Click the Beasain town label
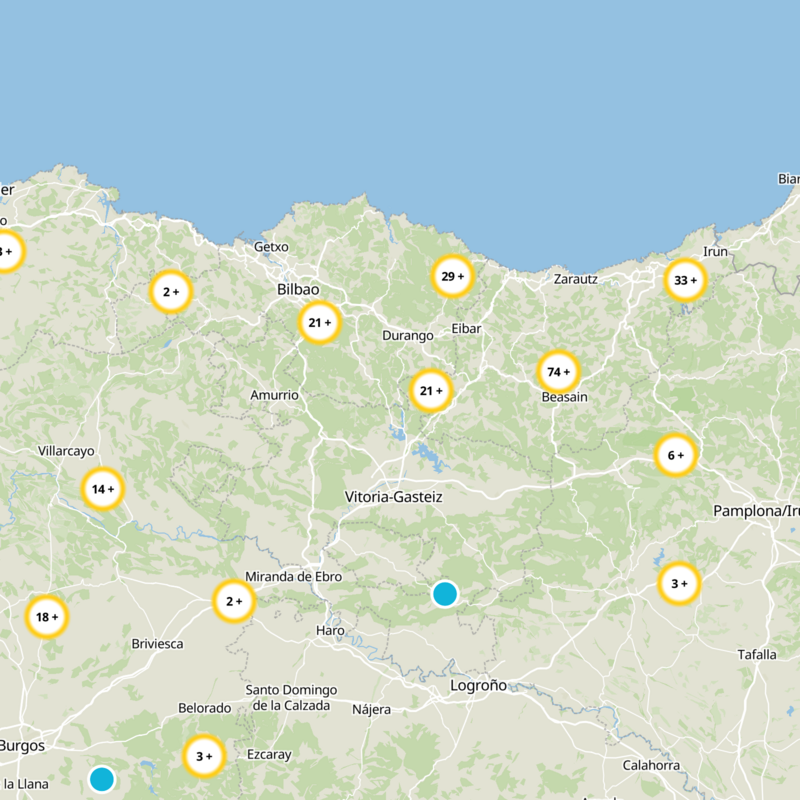Screen dimensions: 800x800 coord(564,397)
